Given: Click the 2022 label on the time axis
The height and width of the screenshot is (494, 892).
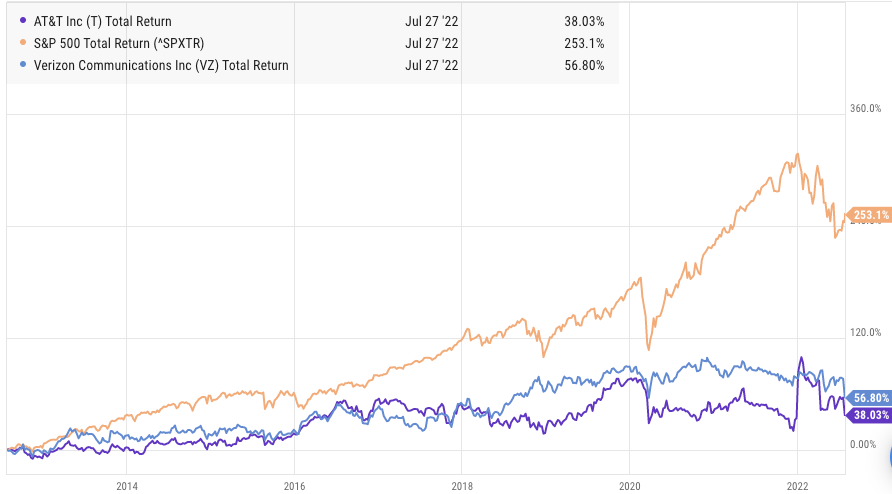Looking at the screenshot, I should pos(796,487).
